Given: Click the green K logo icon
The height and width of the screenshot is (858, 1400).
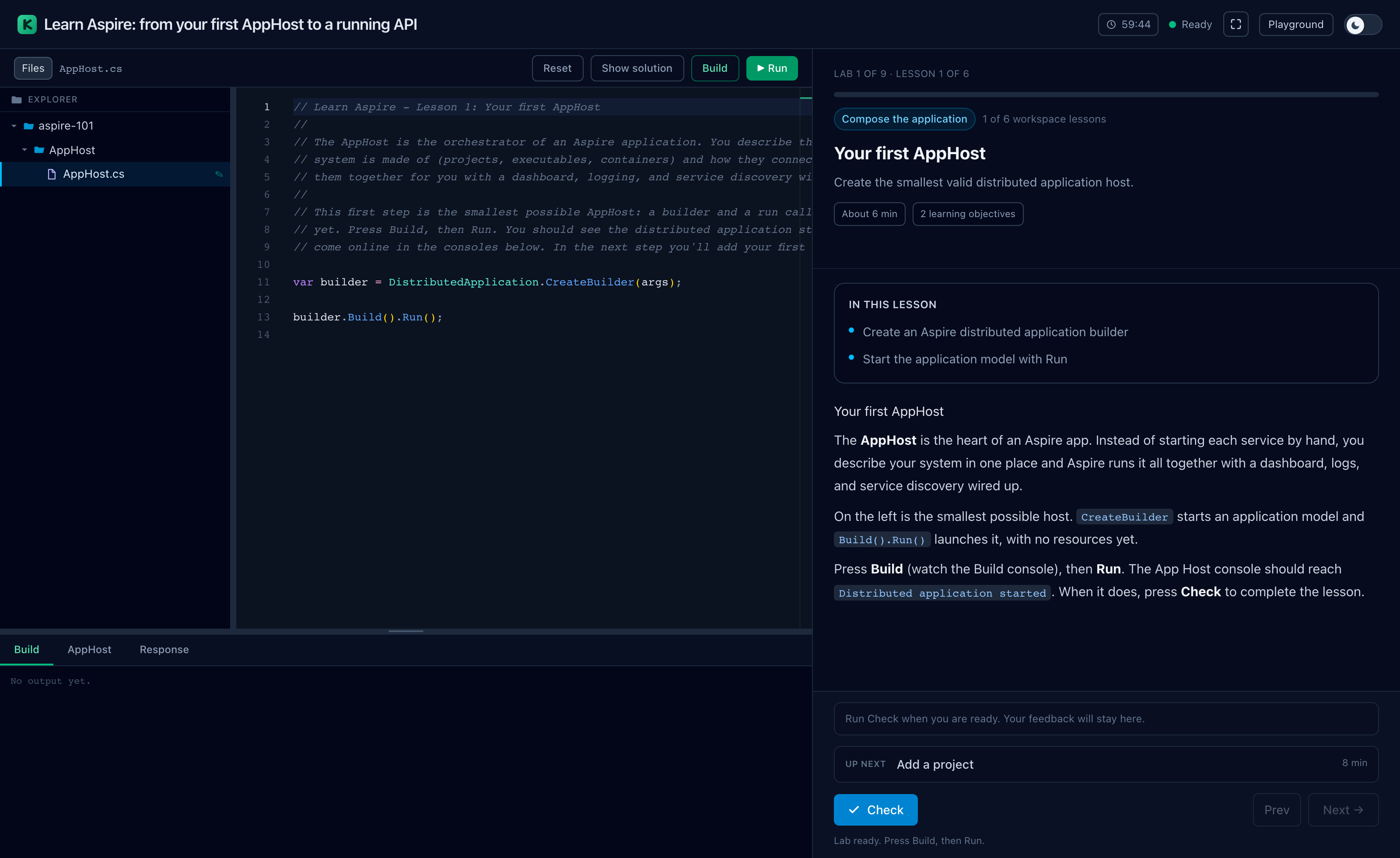Looking at the screenshot, I should pyautogui.click(x=27, y=25).
